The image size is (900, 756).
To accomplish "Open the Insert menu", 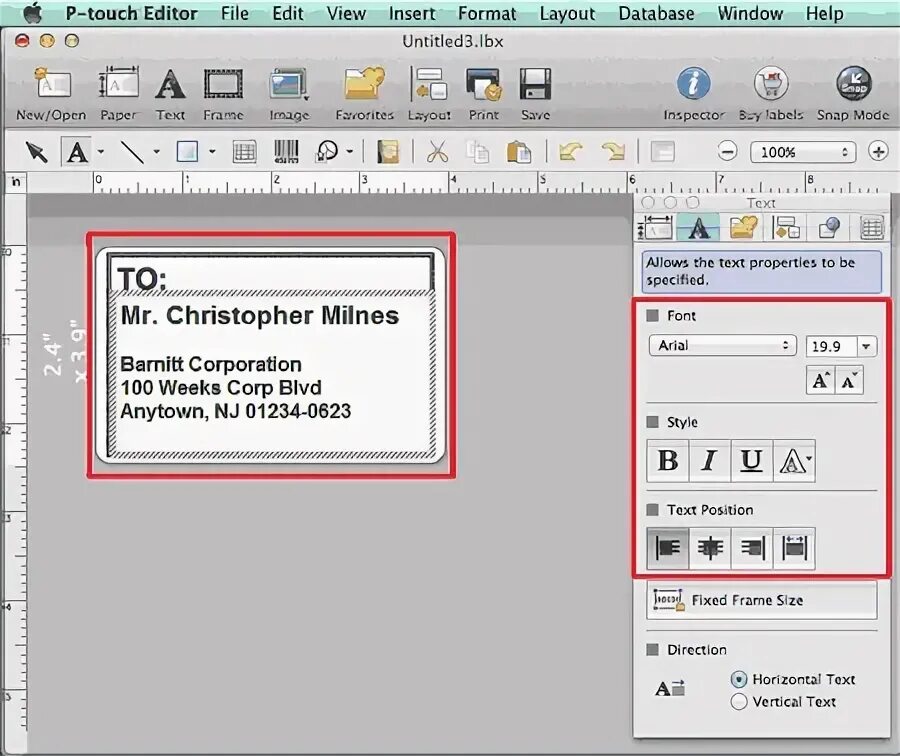I will coord(412,13).
